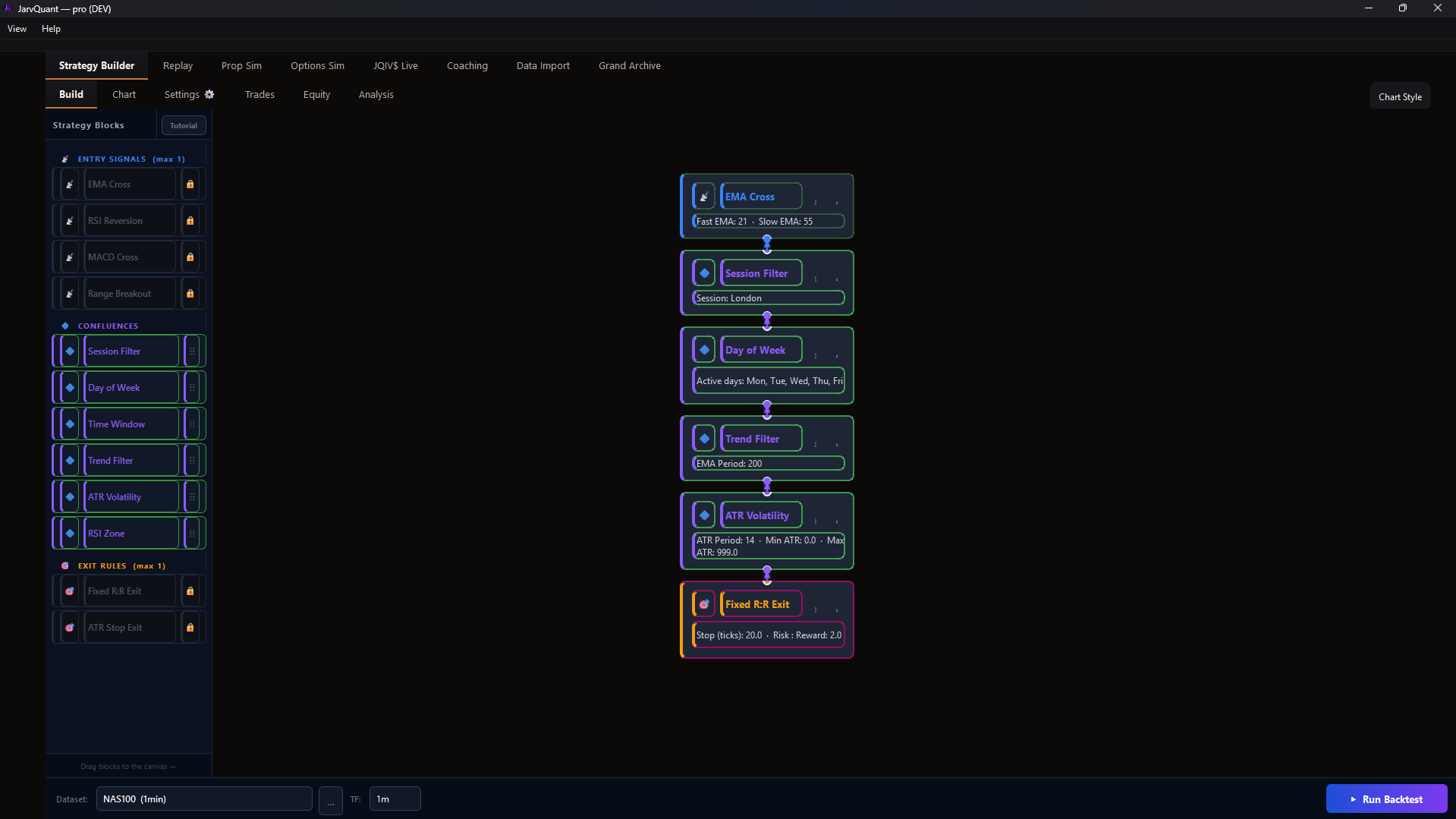Click the satellite icon of MACD Cross block
Screen dimensions: 1456x819
click(70, 257)
